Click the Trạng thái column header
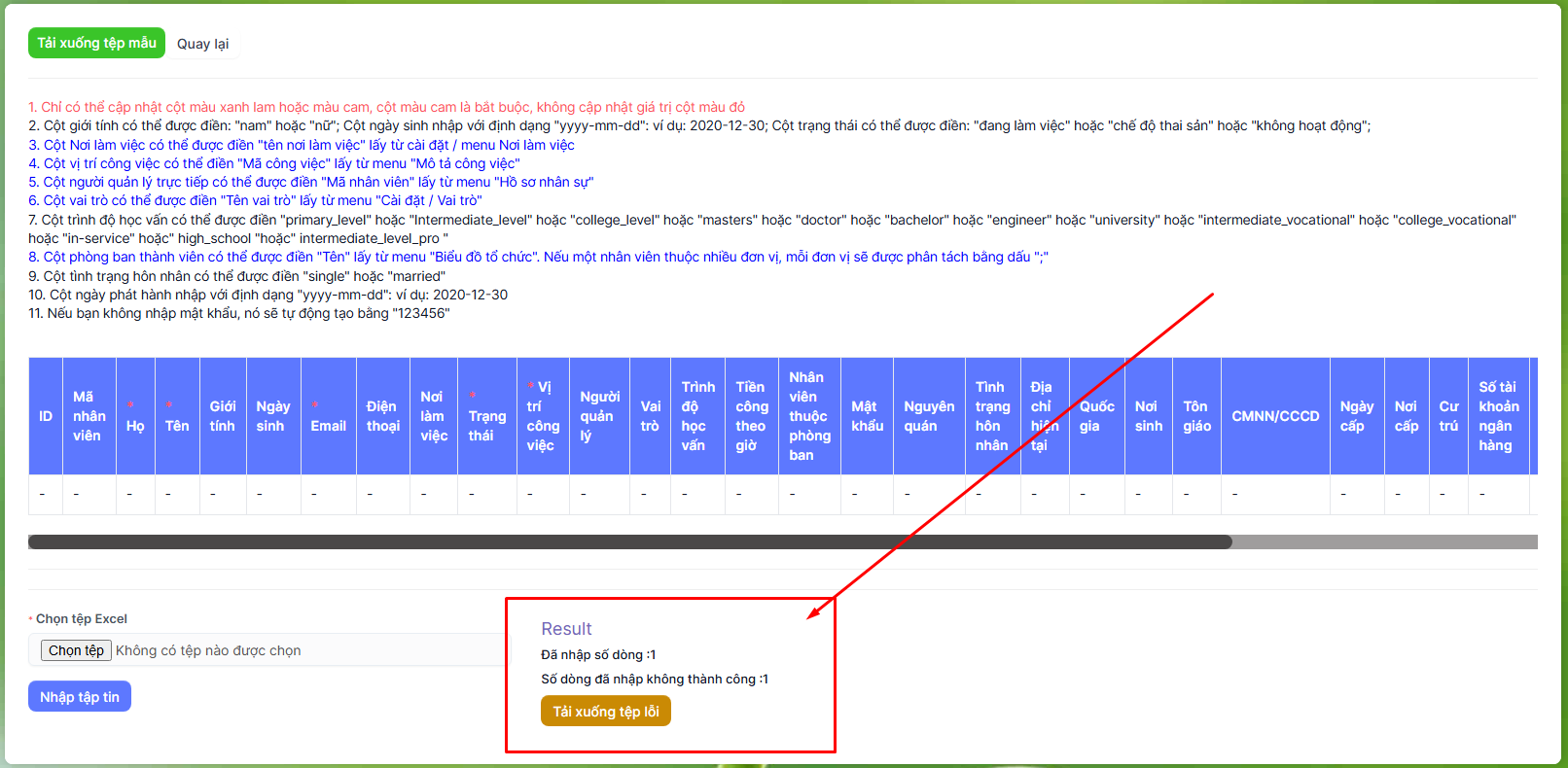The image size is (1568, 768). [x=486, y=426]
